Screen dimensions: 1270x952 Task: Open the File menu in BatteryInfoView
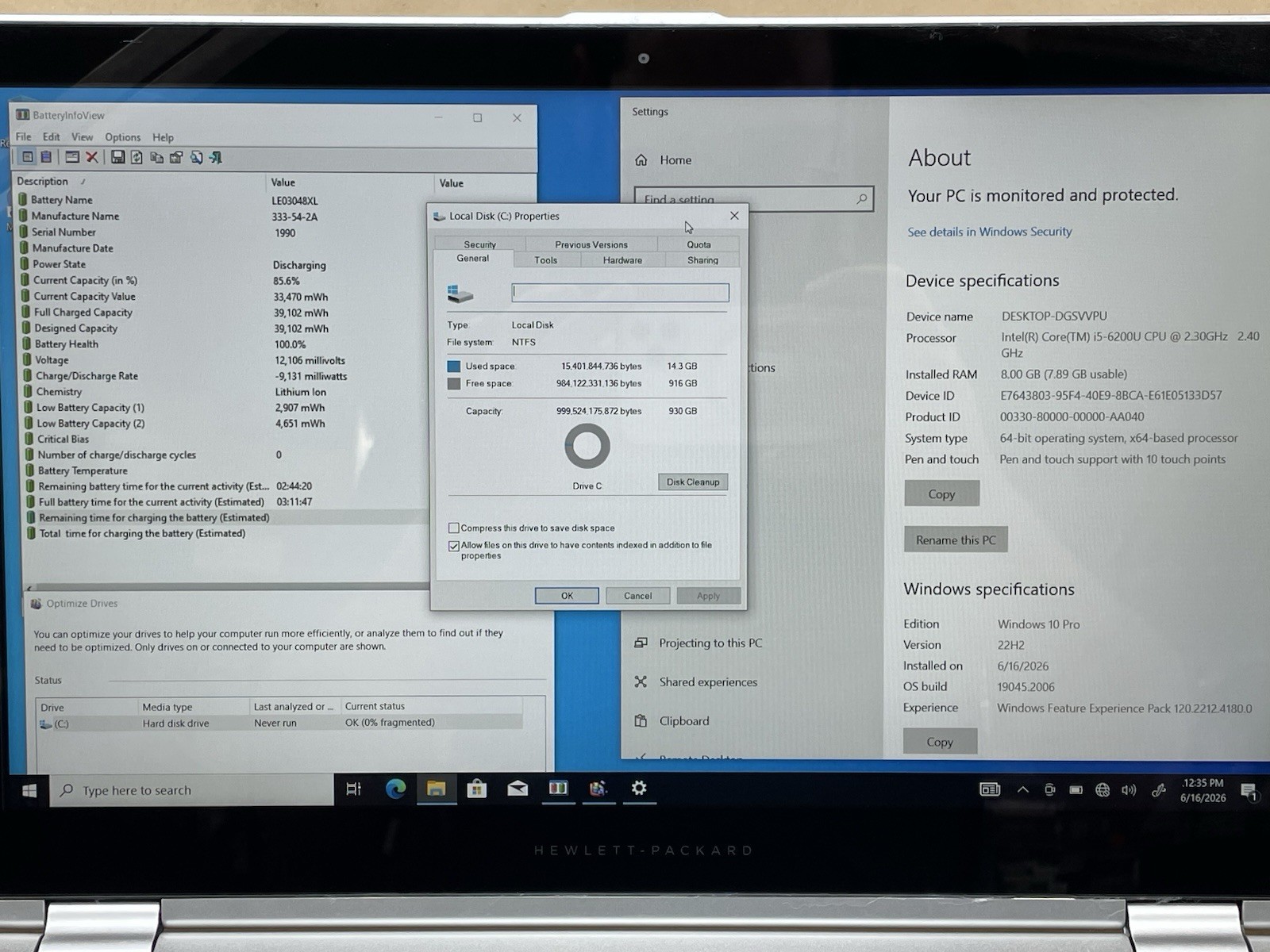(x=24, y=136)
